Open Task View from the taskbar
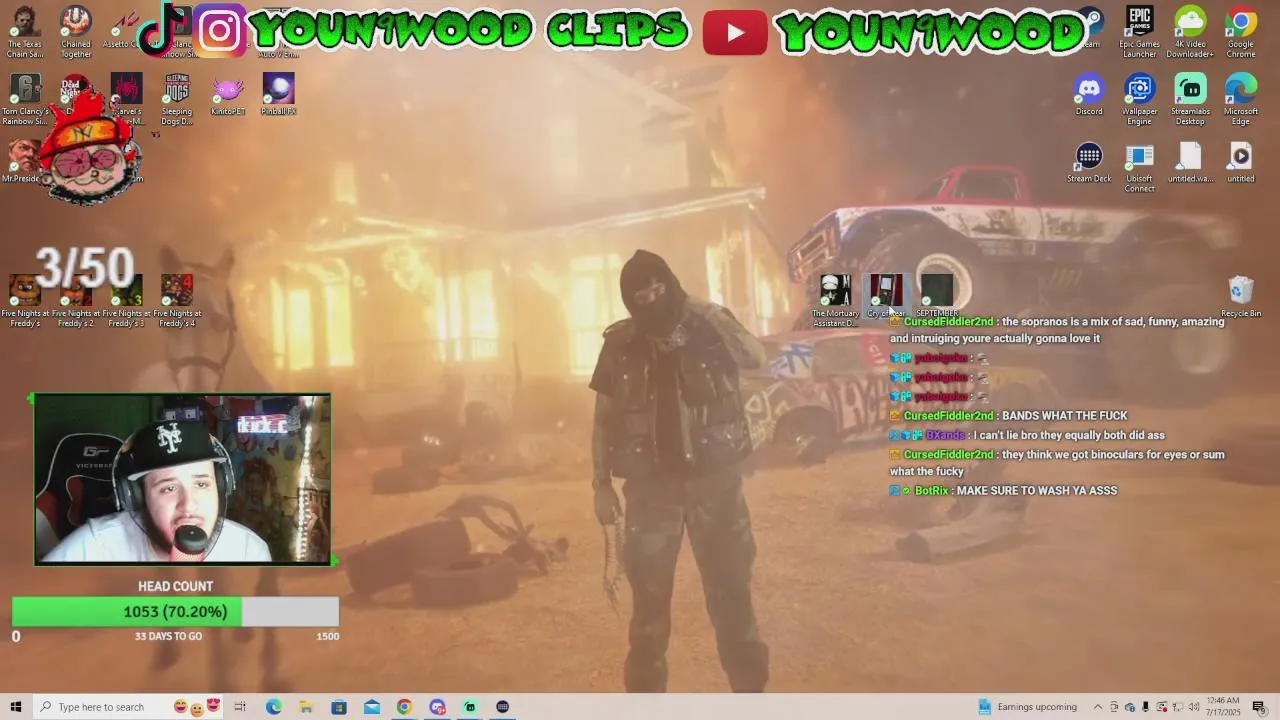 click(x=240, y=707)
